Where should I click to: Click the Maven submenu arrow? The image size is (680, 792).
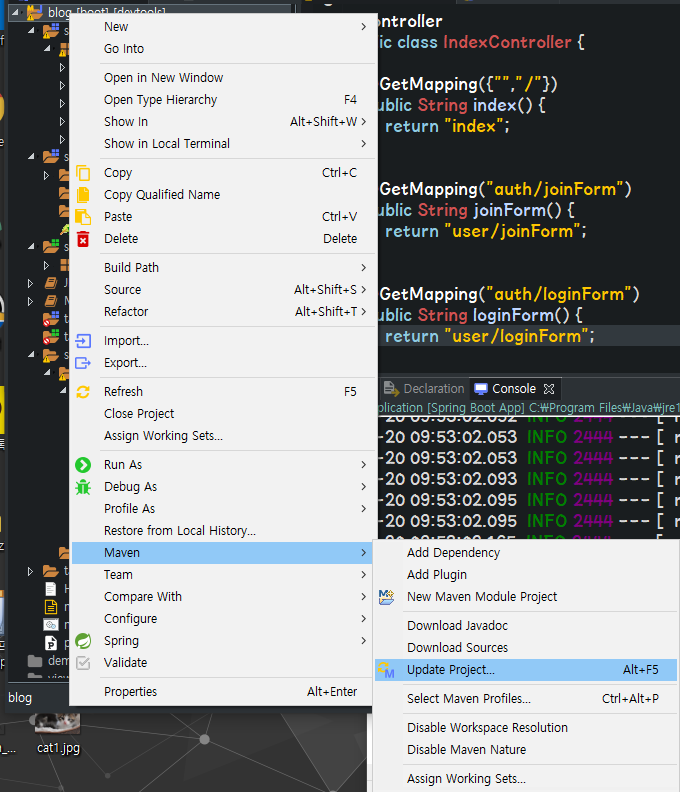[364, 553]
